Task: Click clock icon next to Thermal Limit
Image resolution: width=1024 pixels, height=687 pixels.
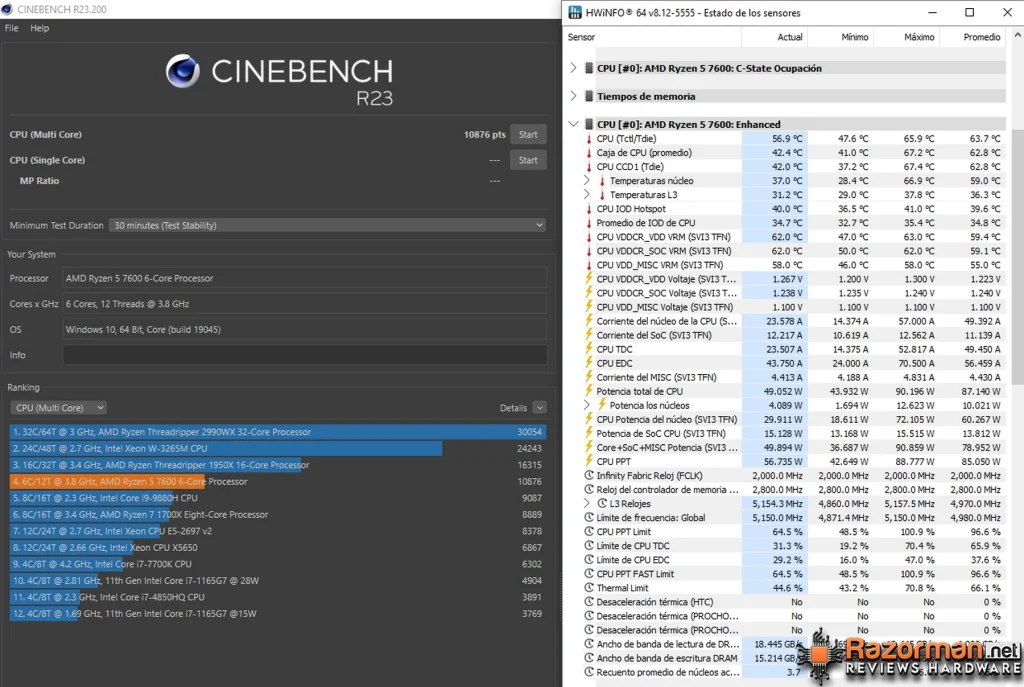Action: coord(589,588)
